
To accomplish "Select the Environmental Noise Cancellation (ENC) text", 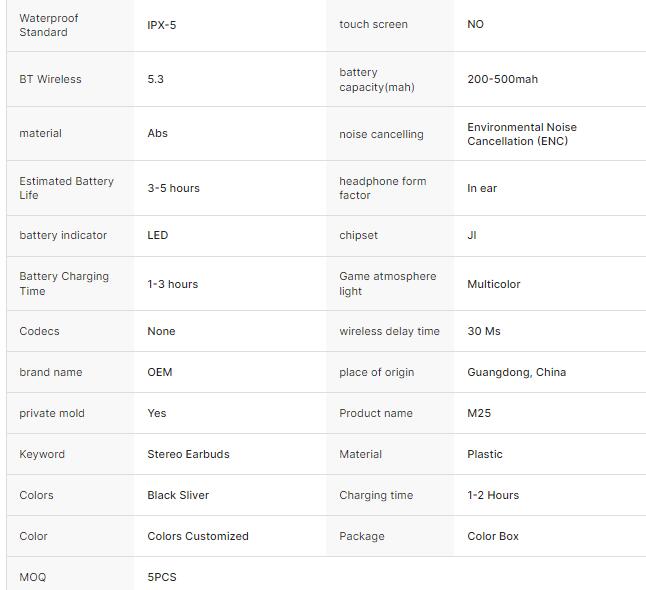I will click(522, 134).
